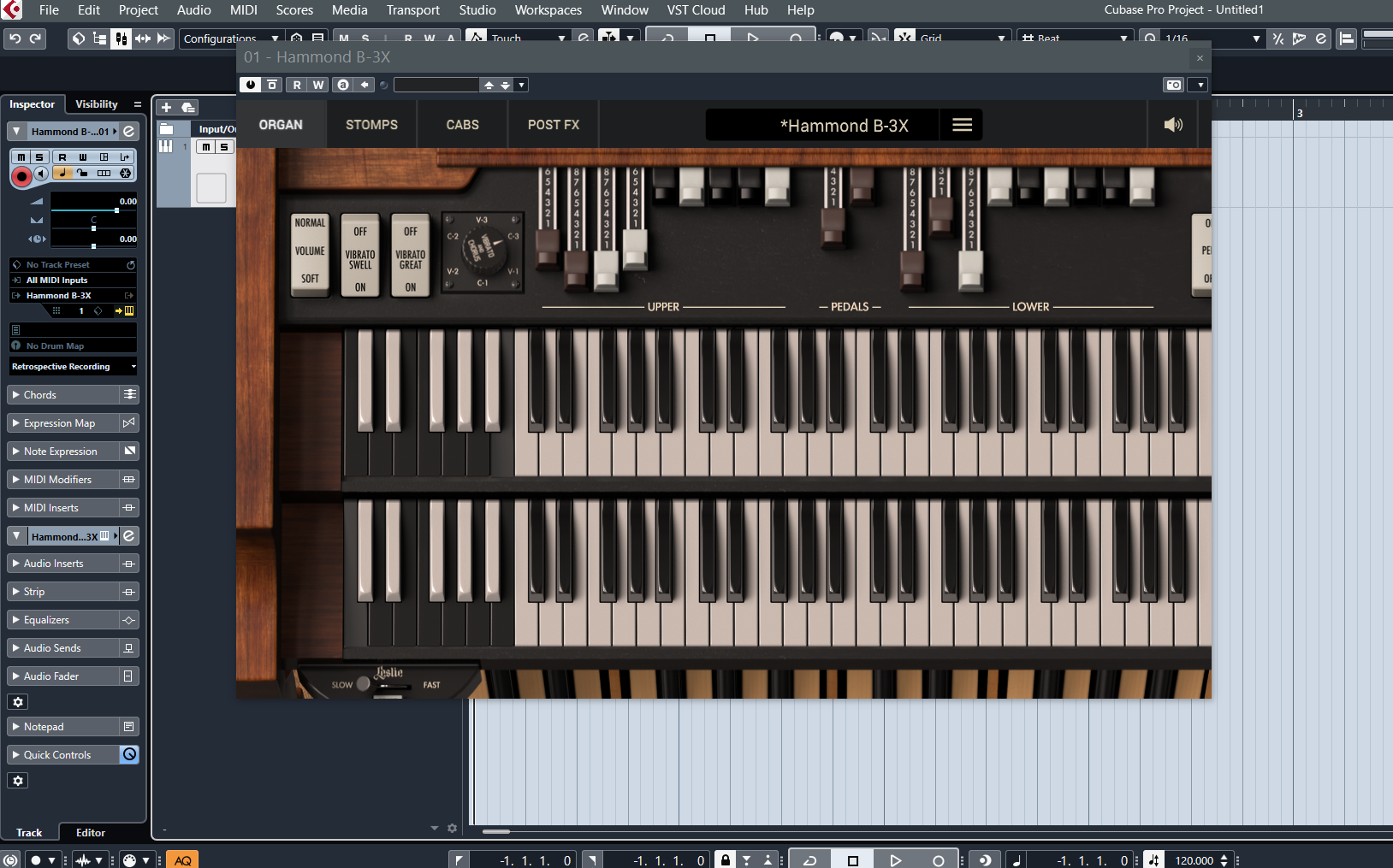Expand the Chords section

[x=63, y=395]
